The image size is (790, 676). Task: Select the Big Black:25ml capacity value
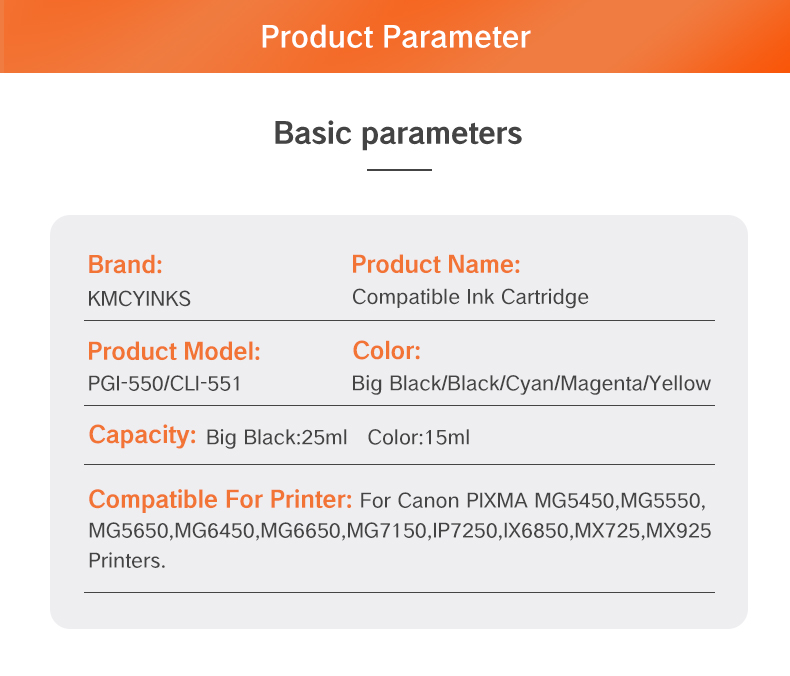(276, 437)
